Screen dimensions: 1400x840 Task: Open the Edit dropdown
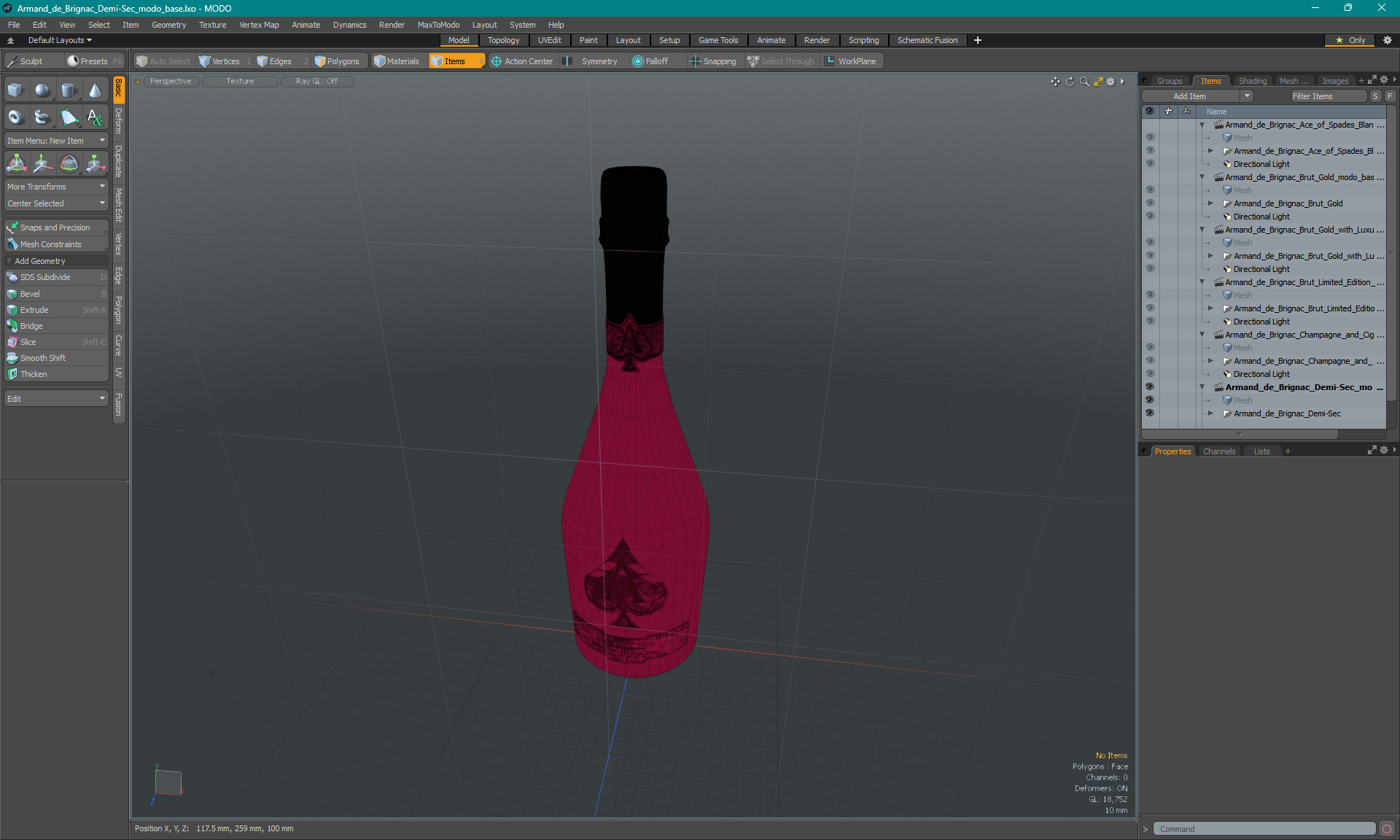point(56,399)
